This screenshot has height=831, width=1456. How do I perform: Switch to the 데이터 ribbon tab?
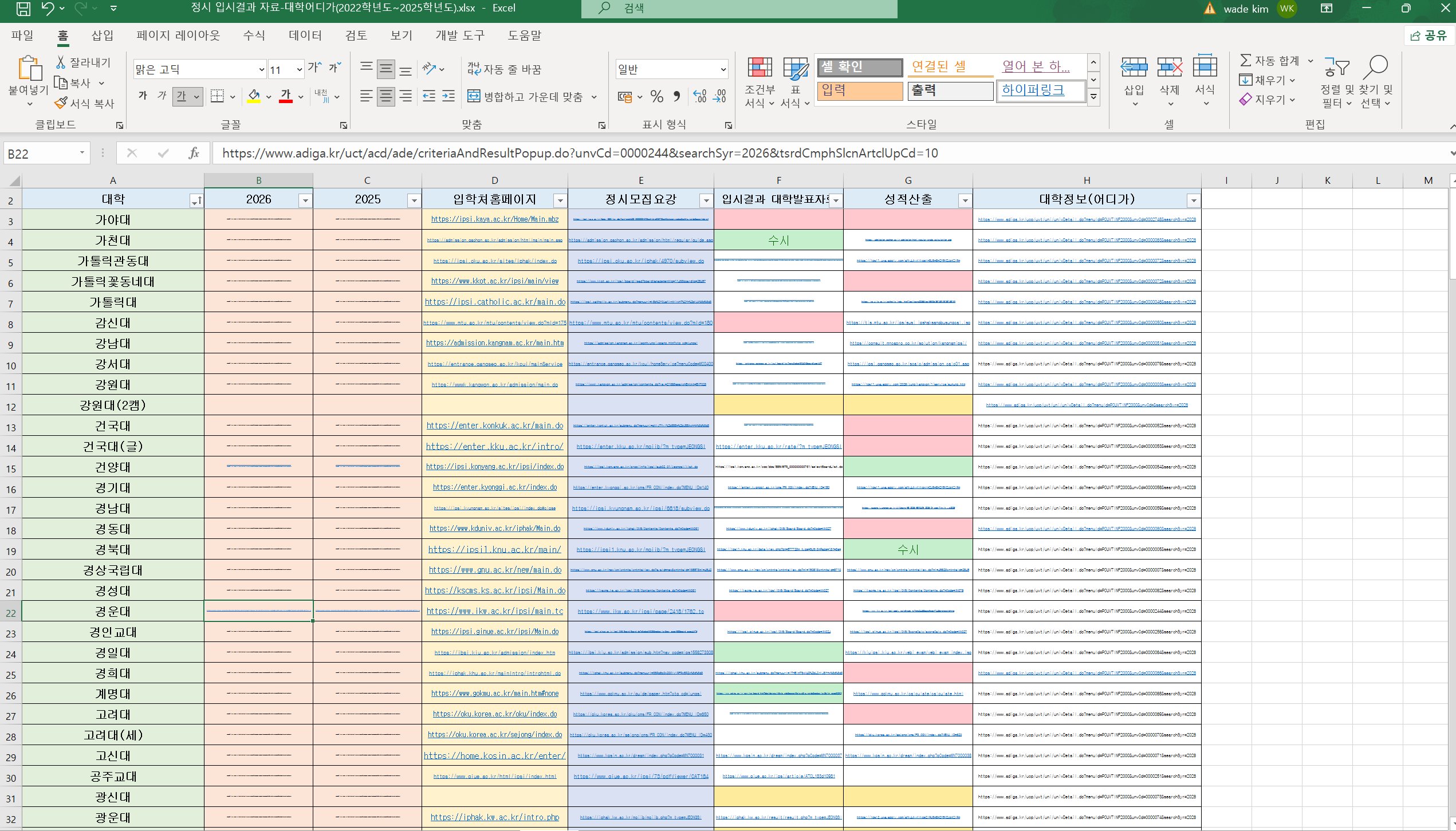click(x=305, y=36)
